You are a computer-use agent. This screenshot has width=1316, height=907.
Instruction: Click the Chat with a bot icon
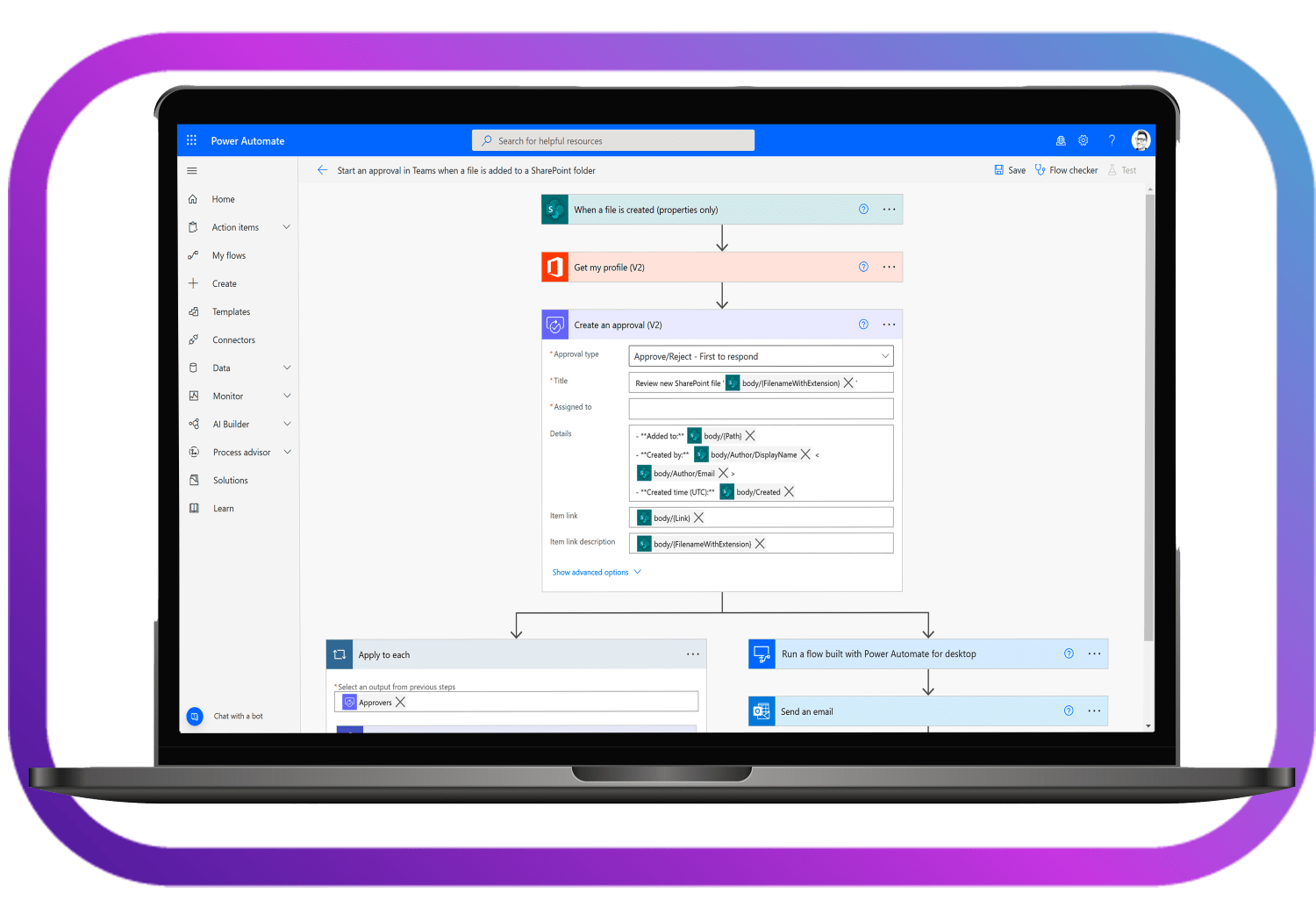tap(195, 716)
